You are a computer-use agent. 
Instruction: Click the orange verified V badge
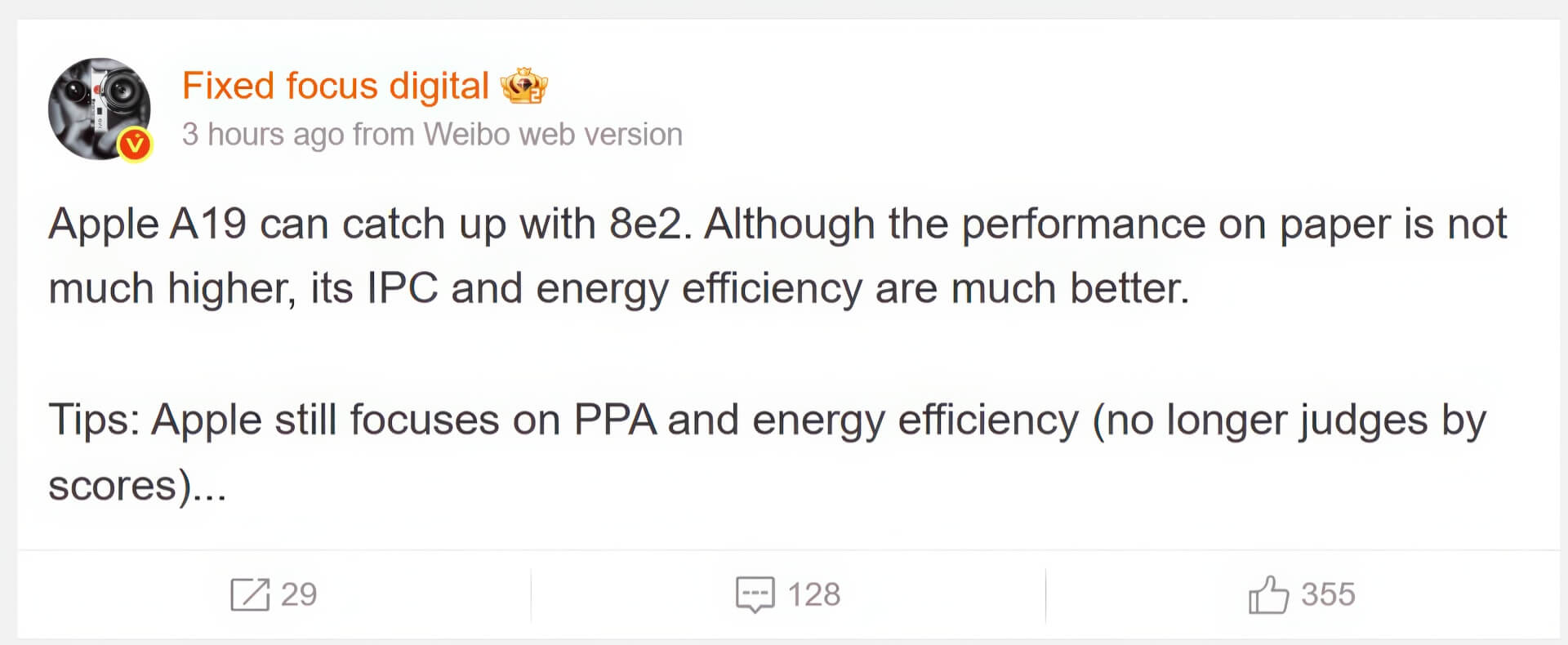coord(135,145)
